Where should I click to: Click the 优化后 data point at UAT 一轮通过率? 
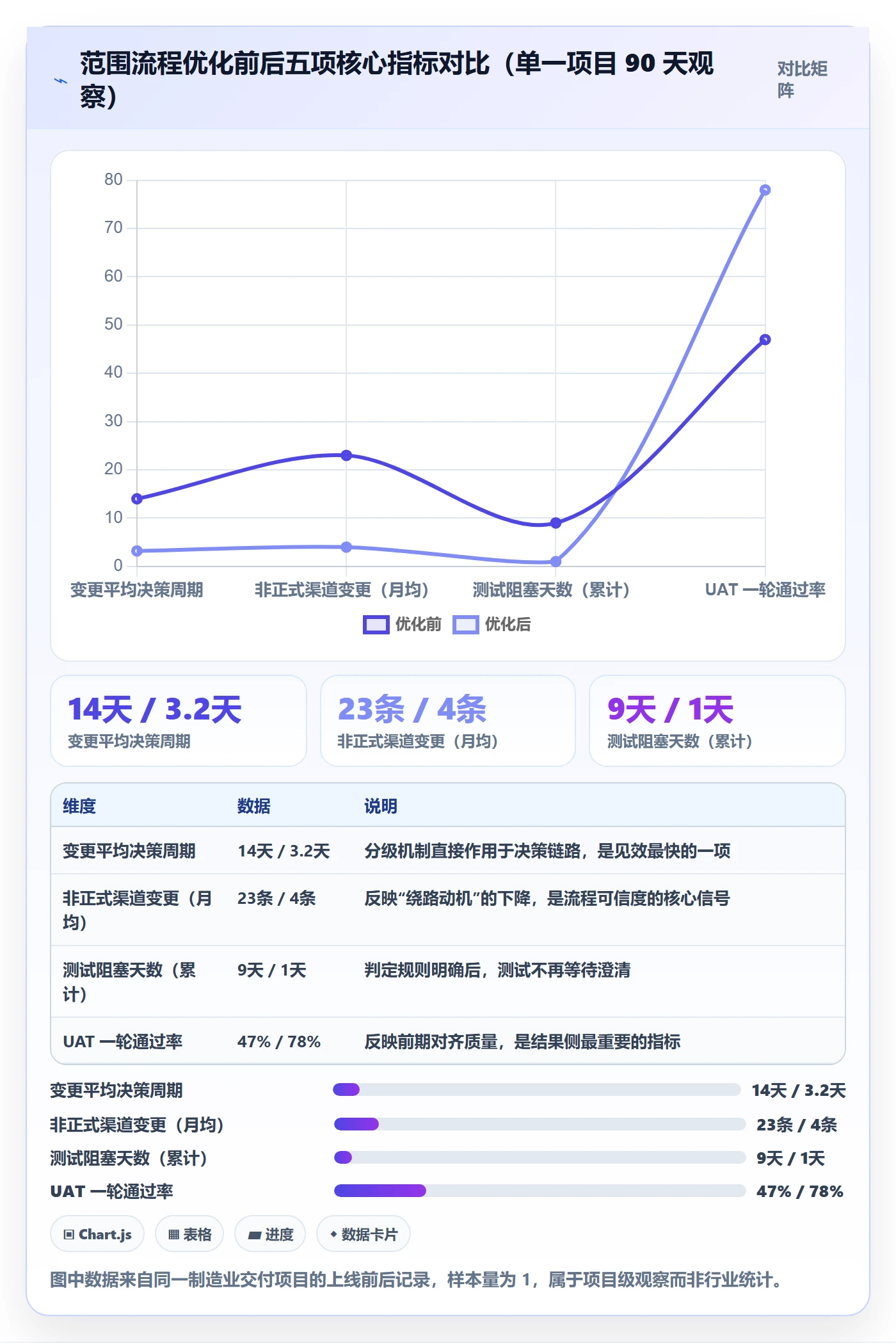[x=765, y=190]
